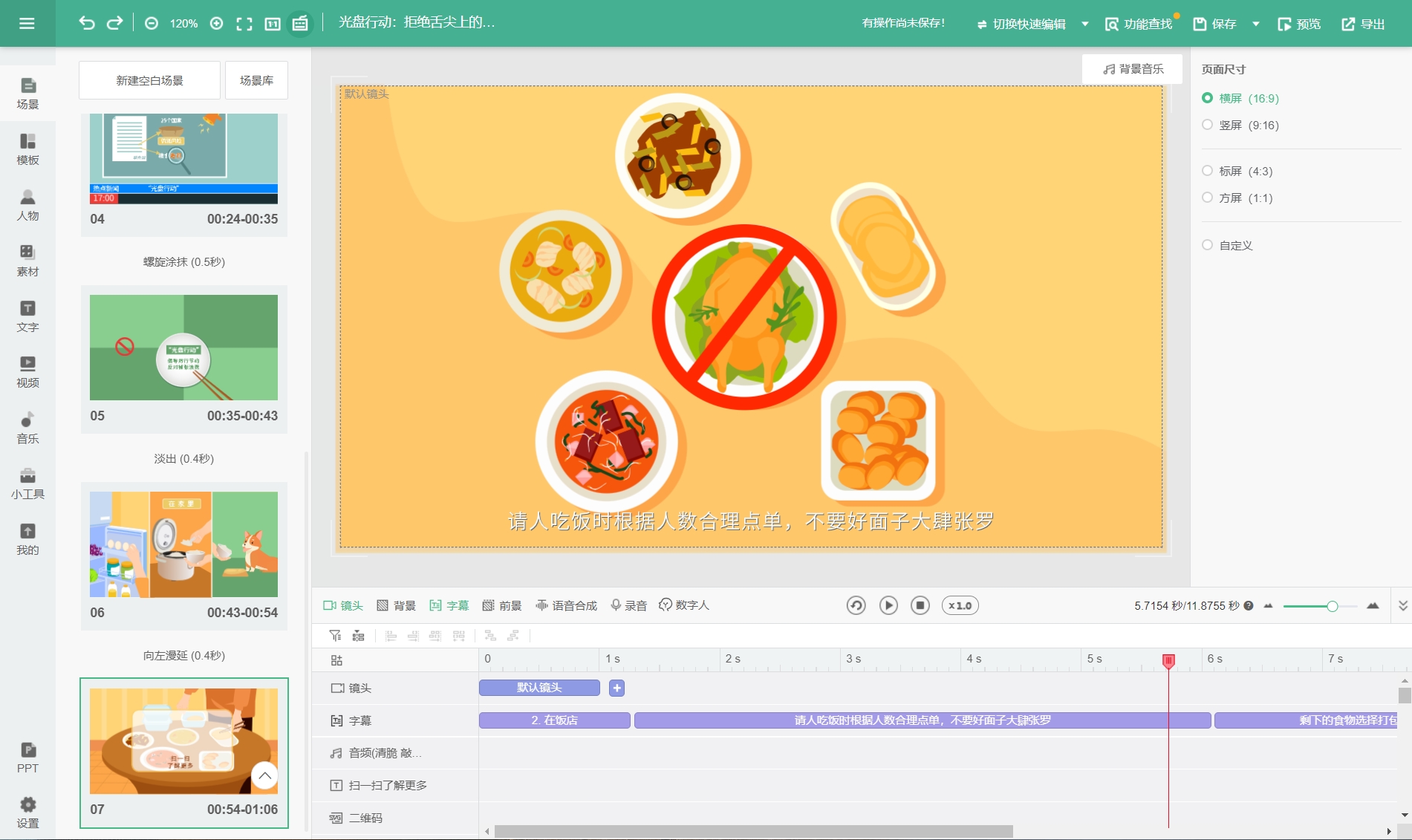Open the PPT import panel
The width and height of the screenshot is (1412, 840).
point(27,758)
